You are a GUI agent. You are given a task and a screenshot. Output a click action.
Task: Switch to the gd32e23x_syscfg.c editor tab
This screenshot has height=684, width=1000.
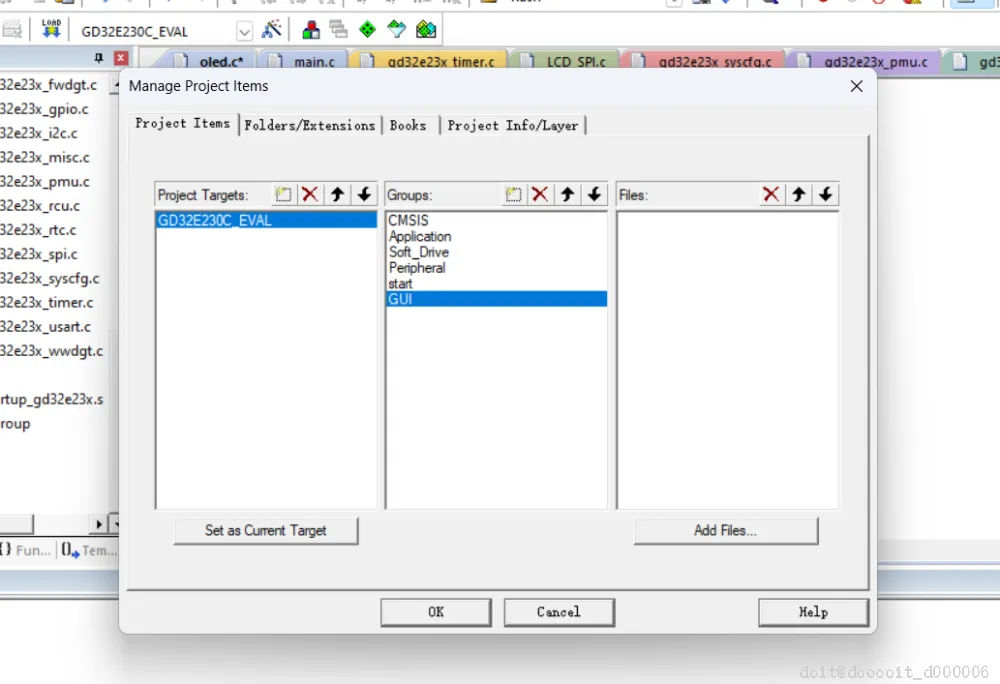[704, 61]
